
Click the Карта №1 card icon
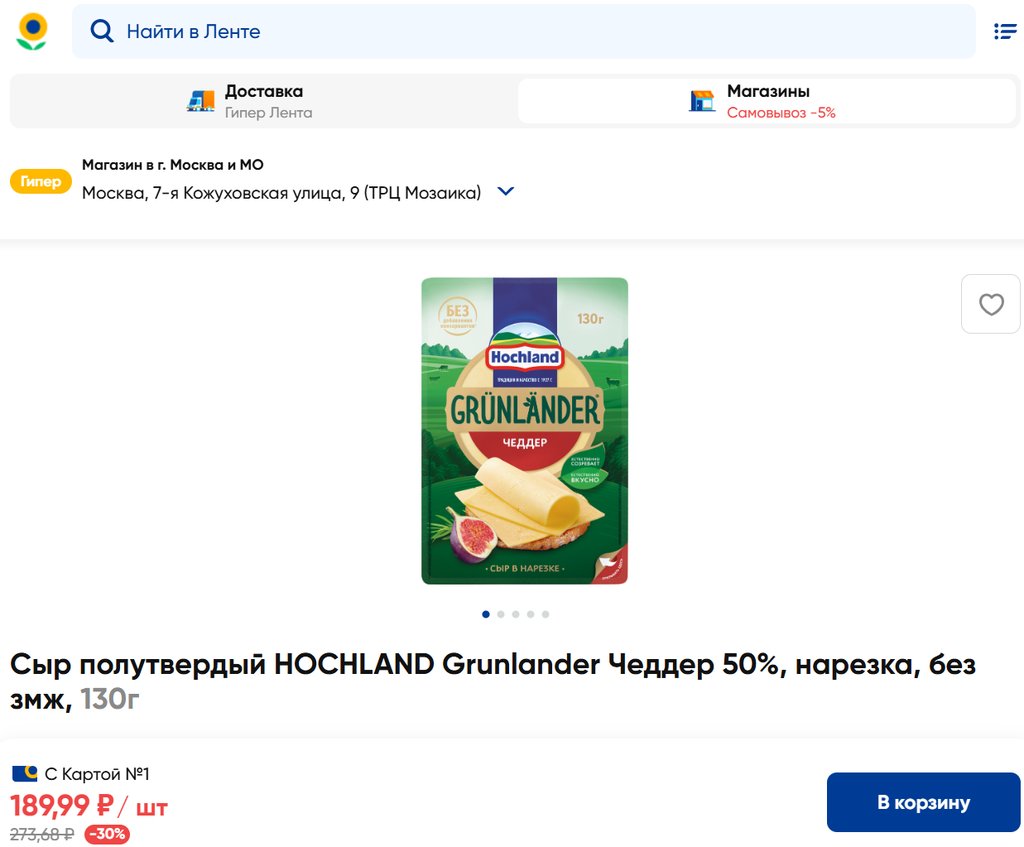pyautogui.click(x=25, y=774)
